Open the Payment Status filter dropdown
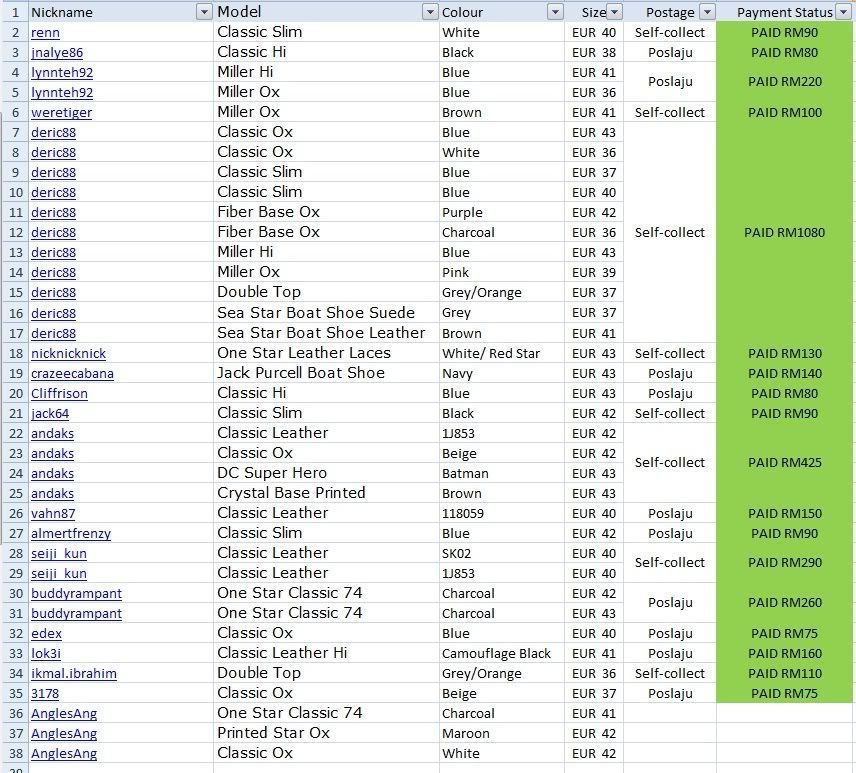 pos(844,12)
